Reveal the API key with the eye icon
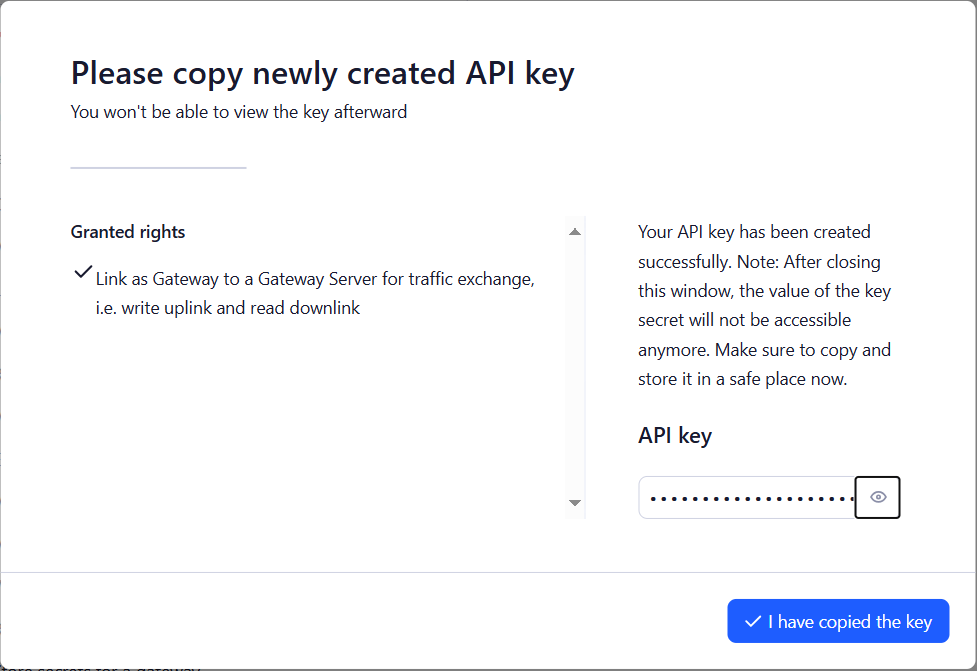Viewport: 977px width, 671px height. click(x=877, y=497)
